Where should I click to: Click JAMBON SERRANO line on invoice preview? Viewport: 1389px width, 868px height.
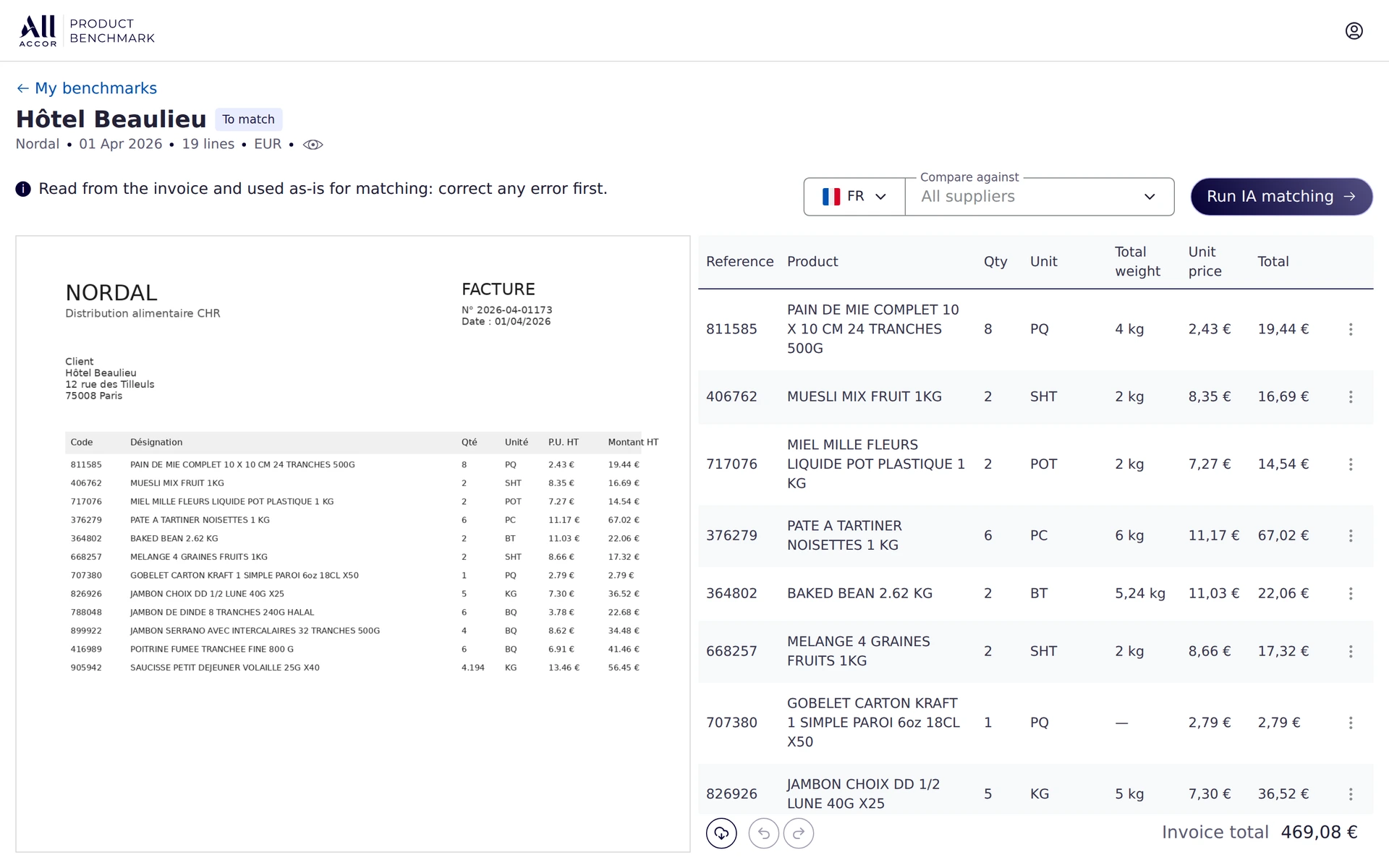[255, 631]
